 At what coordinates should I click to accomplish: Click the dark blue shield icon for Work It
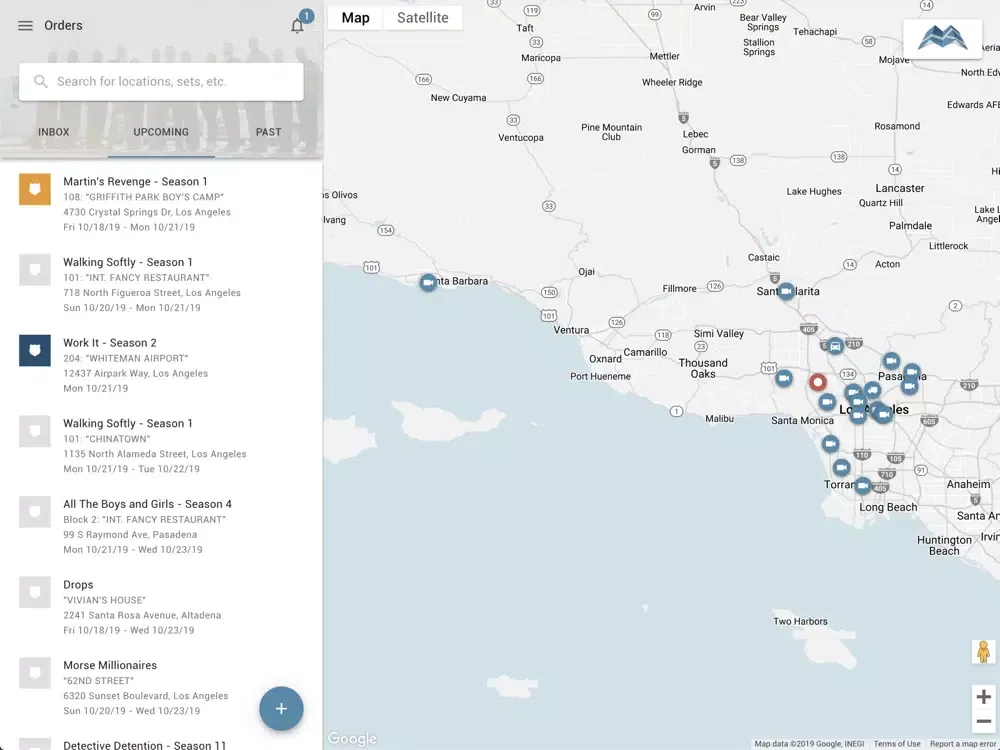35,350
